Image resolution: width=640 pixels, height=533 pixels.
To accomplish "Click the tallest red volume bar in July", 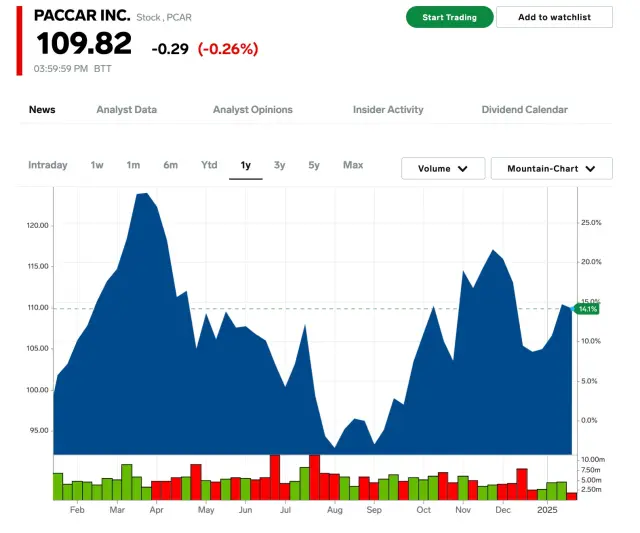I will click(314, 477).
